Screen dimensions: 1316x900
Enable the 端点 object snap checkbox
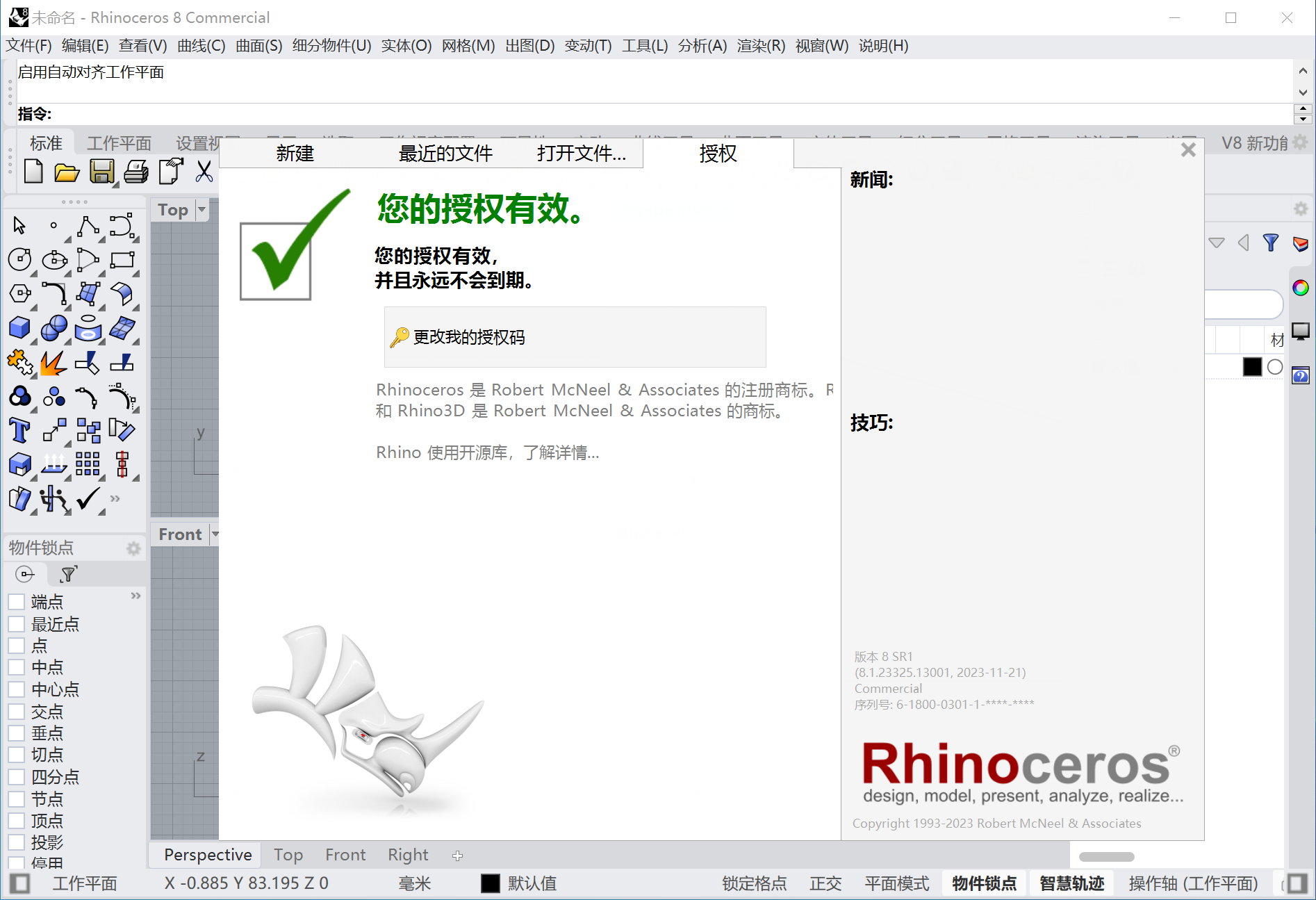[17, 602]
